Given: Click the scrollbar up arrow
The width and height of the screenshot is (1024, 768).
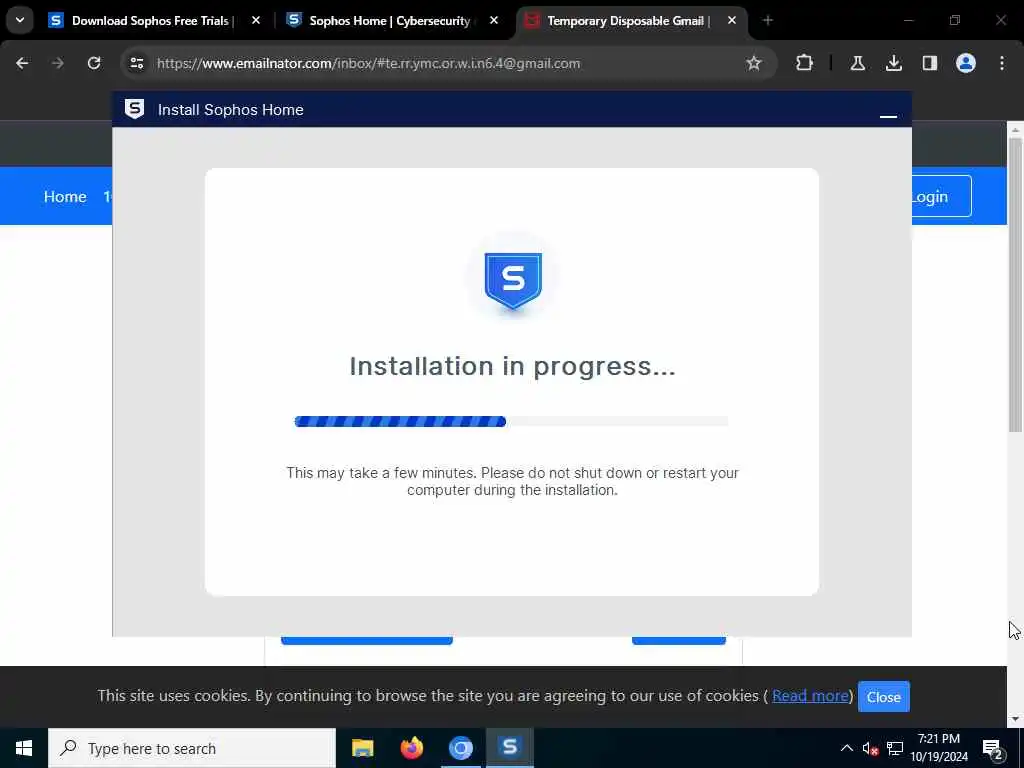Looking at the screenshot, I should coord(1015,131).
